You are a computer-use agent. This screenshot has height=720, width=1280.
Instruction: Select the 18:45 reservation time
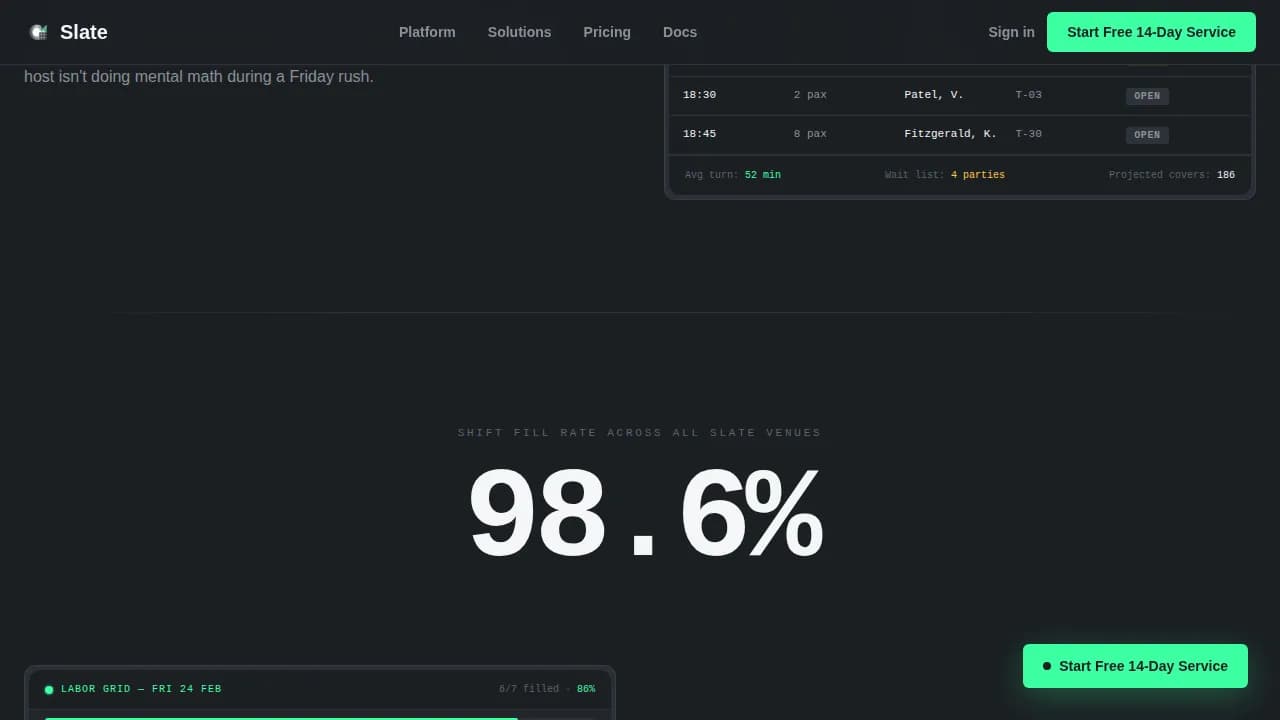pyautogui.click(x=699, y=134)
